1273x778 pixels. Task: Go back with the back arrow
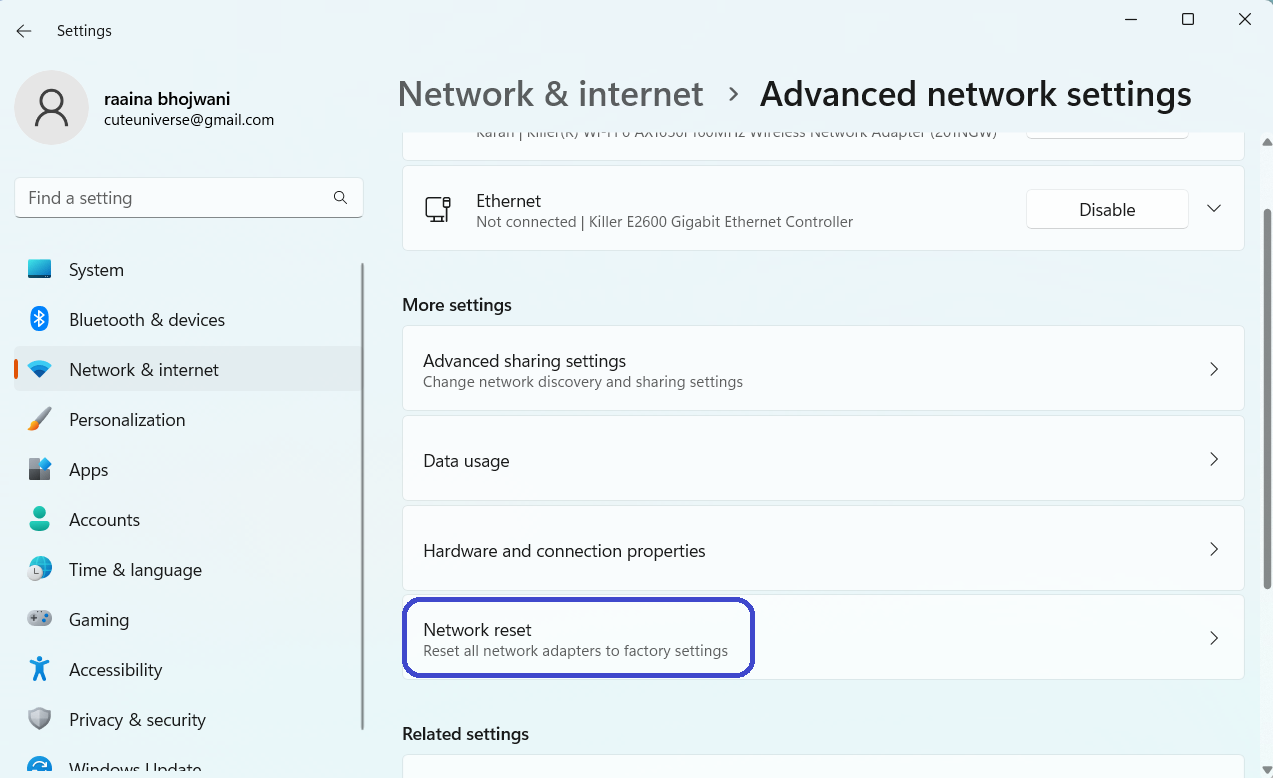(x=24, y=31)
